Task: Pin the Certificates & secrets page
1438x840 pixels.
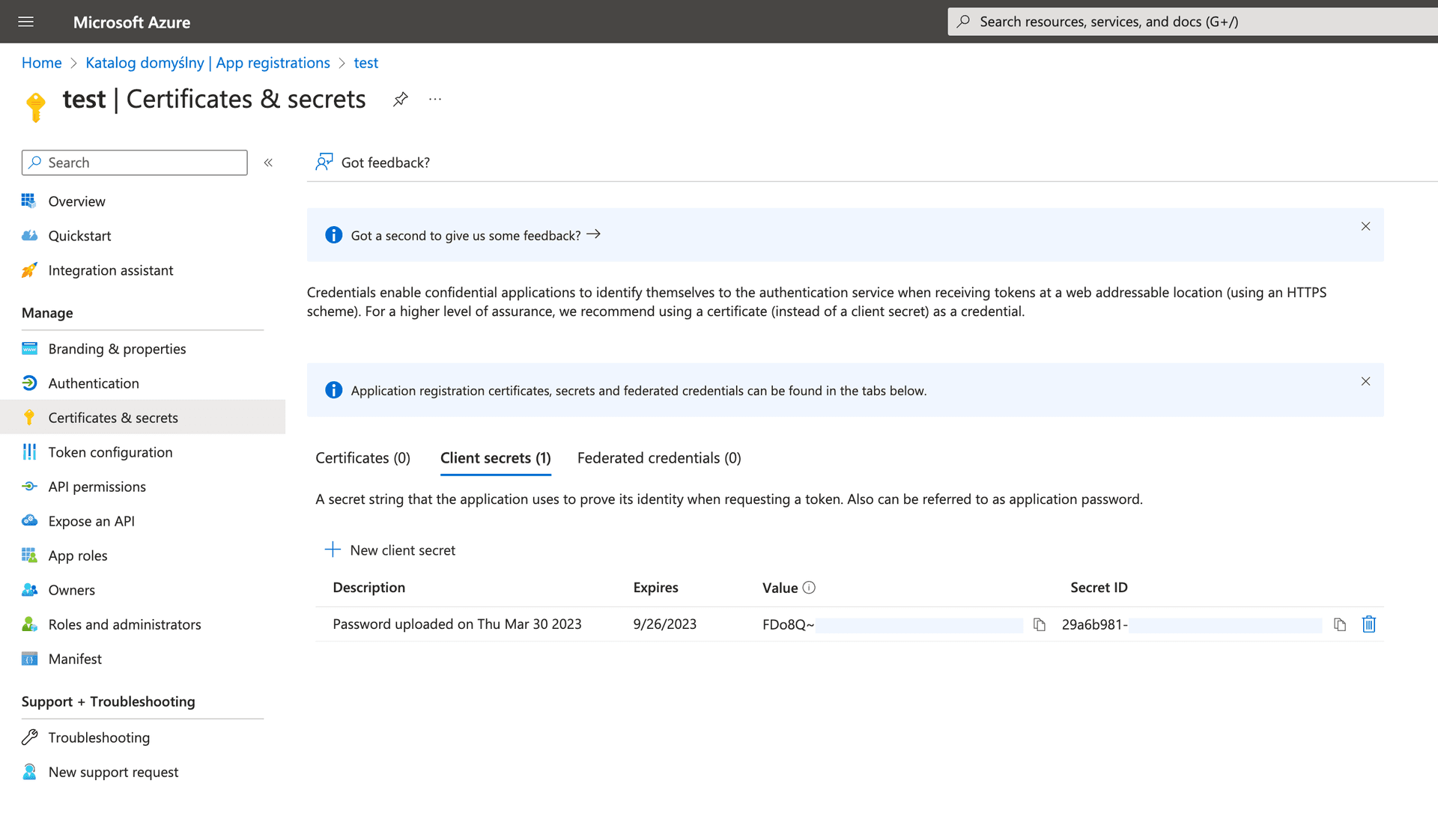Action: 401,99
